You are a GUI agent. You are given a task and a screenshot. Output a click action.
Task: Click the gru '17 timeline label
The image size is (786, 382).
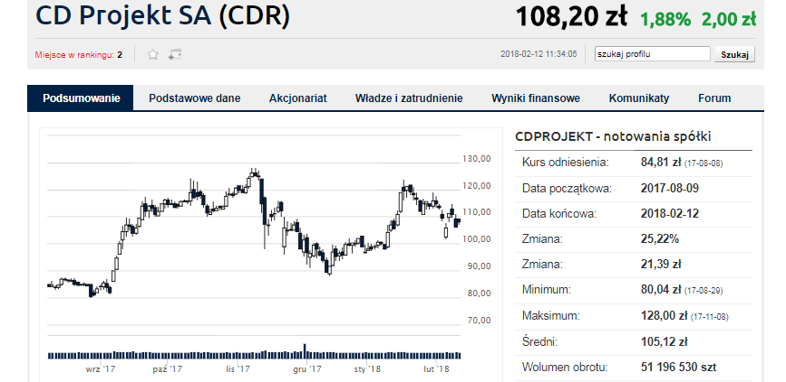click(x=307, y=369)
